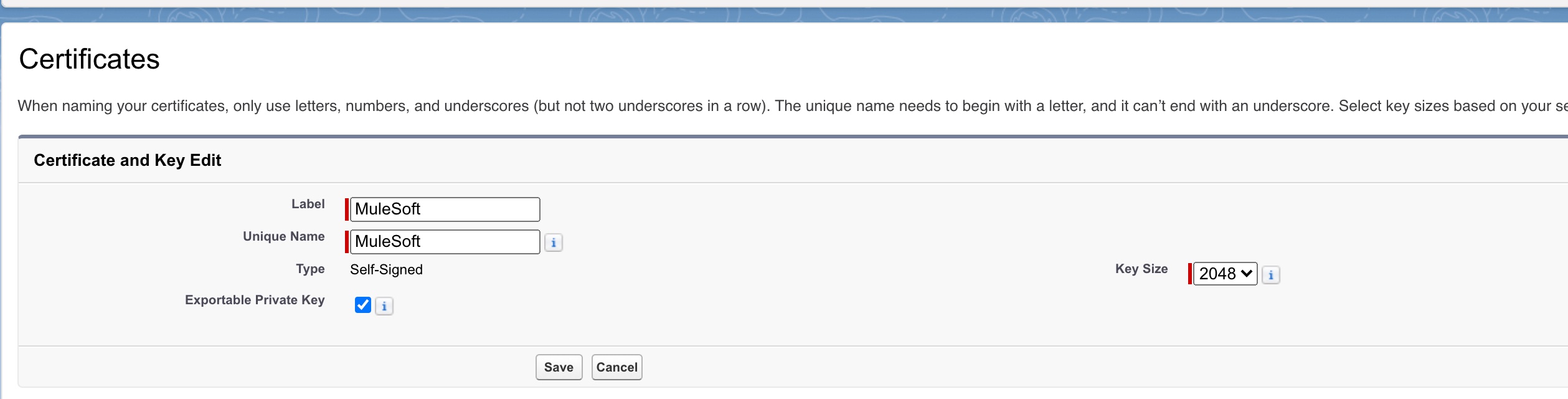The width and height of the screenshot is (1568, 399).
Task: Click into the Unique Name text field
Action: pyautogui.click(x=445, y=242)
